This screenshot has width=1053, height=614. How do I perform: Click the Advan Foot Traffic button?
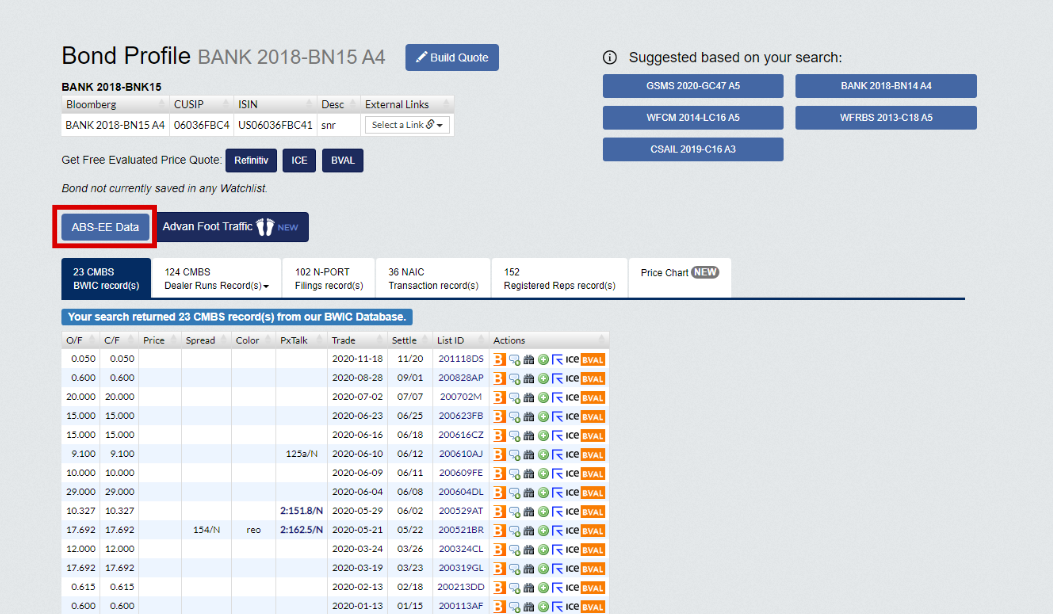(x=234, y=227)
